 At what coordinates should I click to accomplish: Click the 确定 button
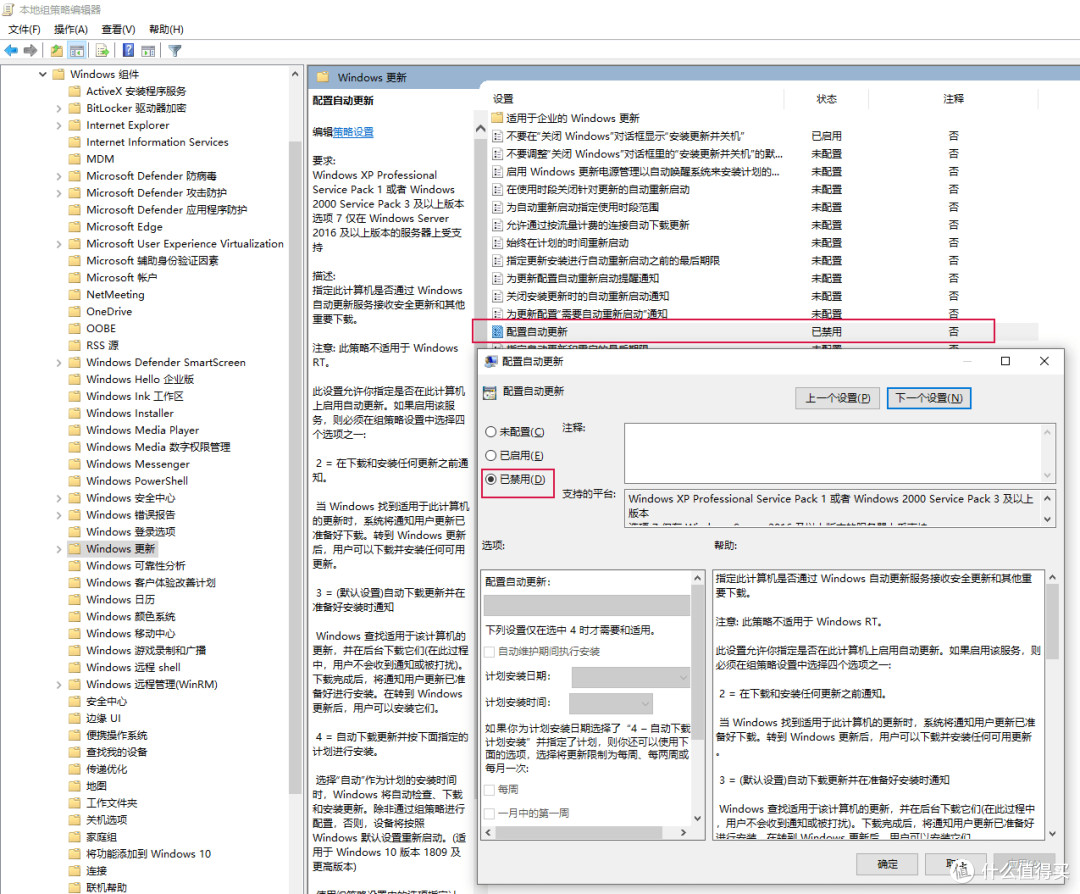click(x=887, y=864)
